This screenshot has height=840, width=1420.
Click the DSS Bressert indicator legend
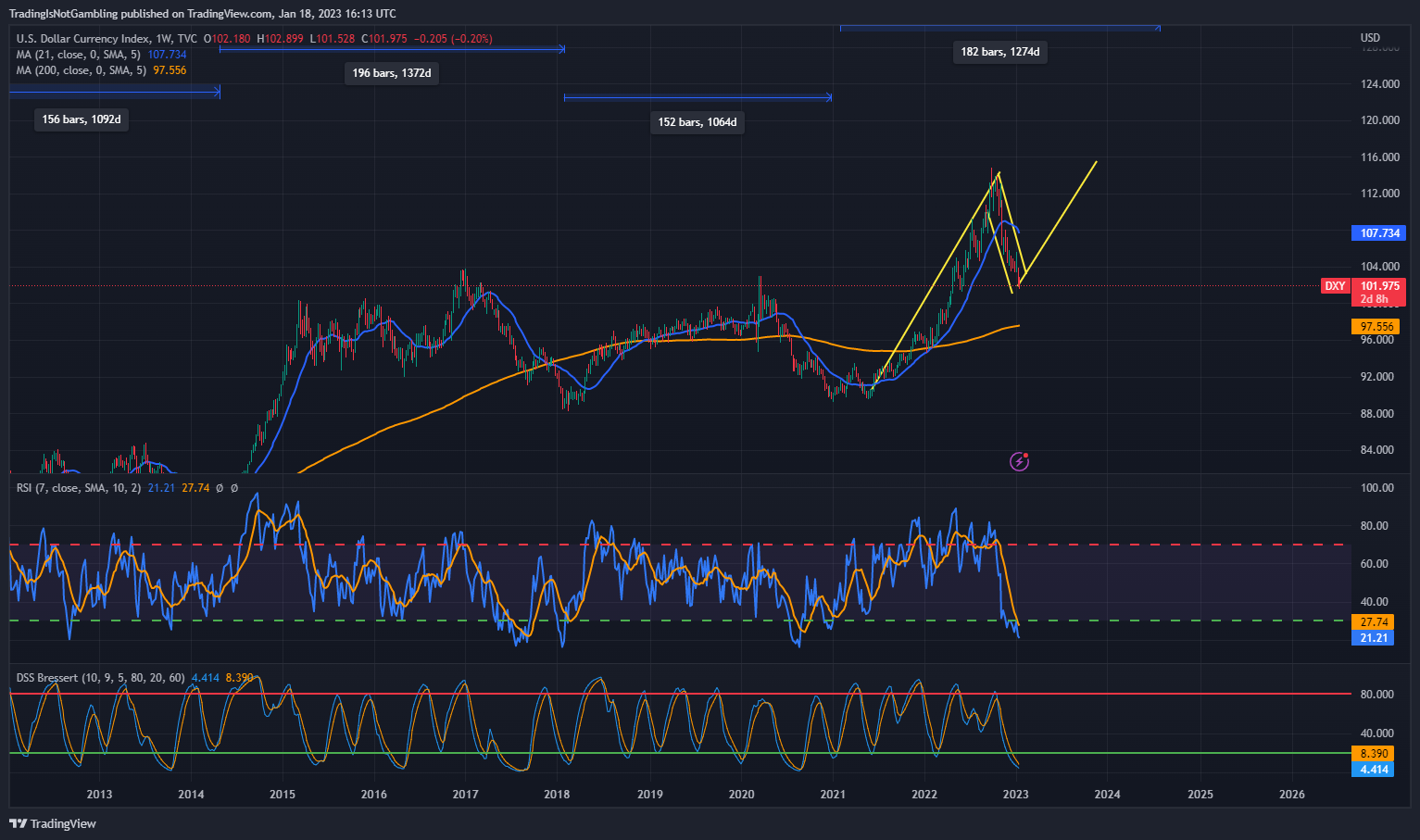[100, 678]
